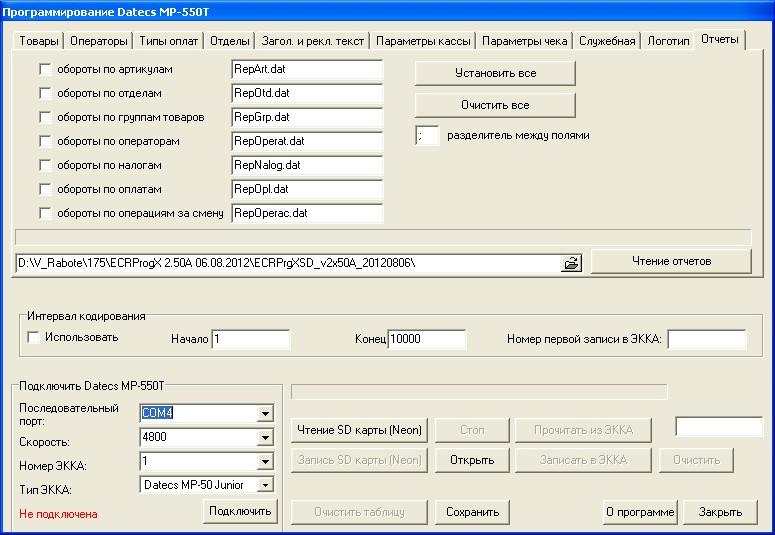Focus the RepOperac.dat filename field

pyautogui.click(x=307, y=213)
